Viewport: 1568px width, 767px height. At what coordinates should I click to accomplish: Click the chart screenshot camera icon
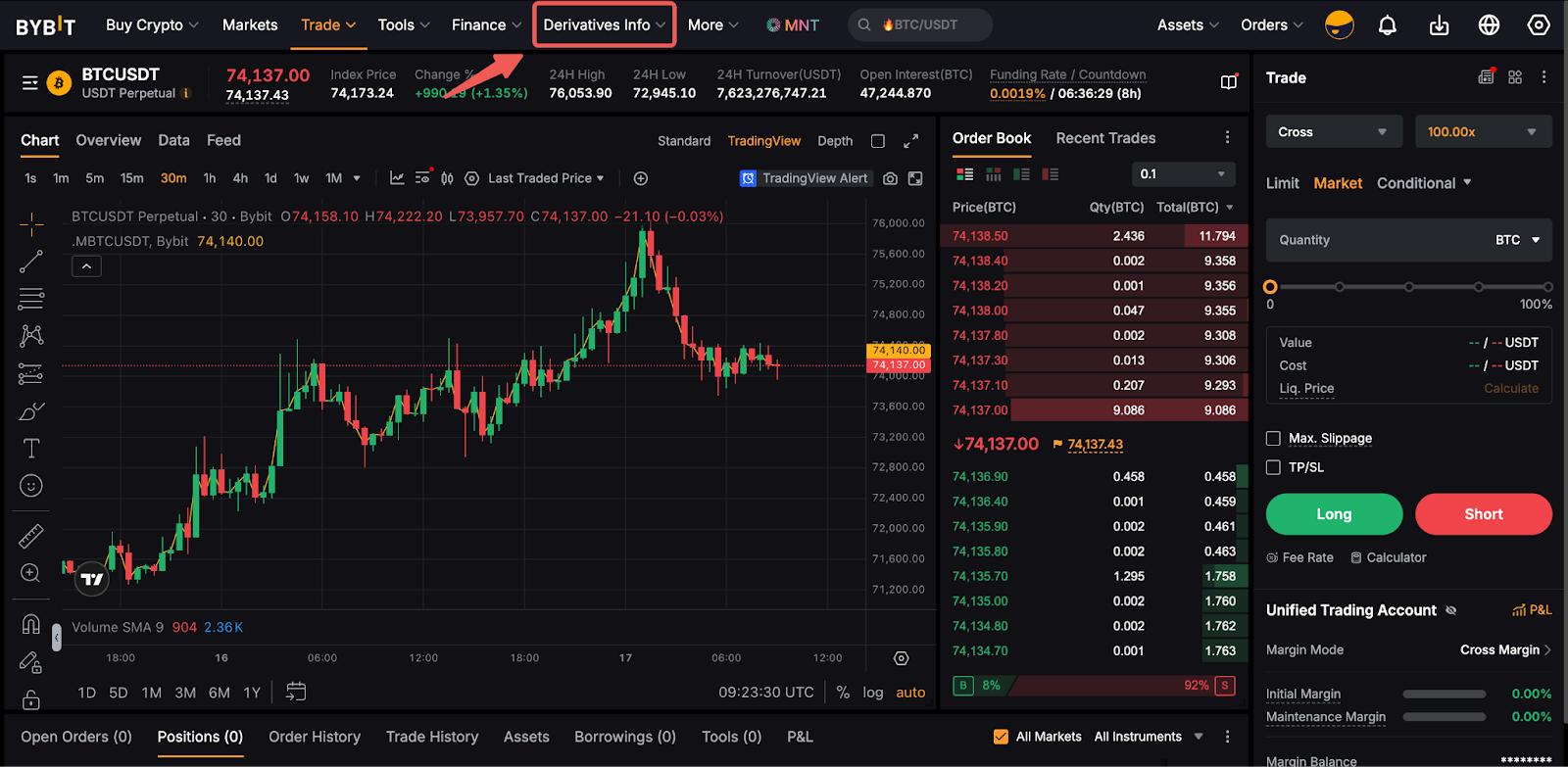pyautogui.click(x=890, y=178)
